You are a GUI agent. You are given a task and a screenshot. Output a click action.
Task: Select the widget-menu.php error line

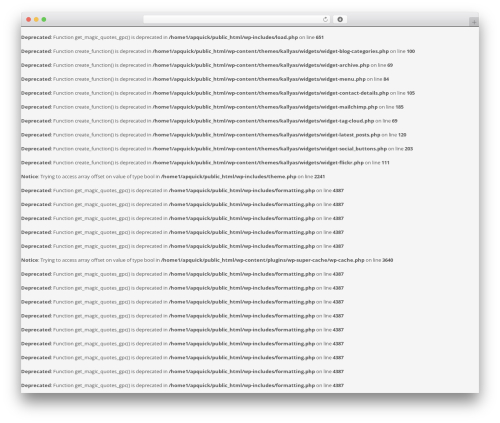pyautogui.click(x=205, y=79)
